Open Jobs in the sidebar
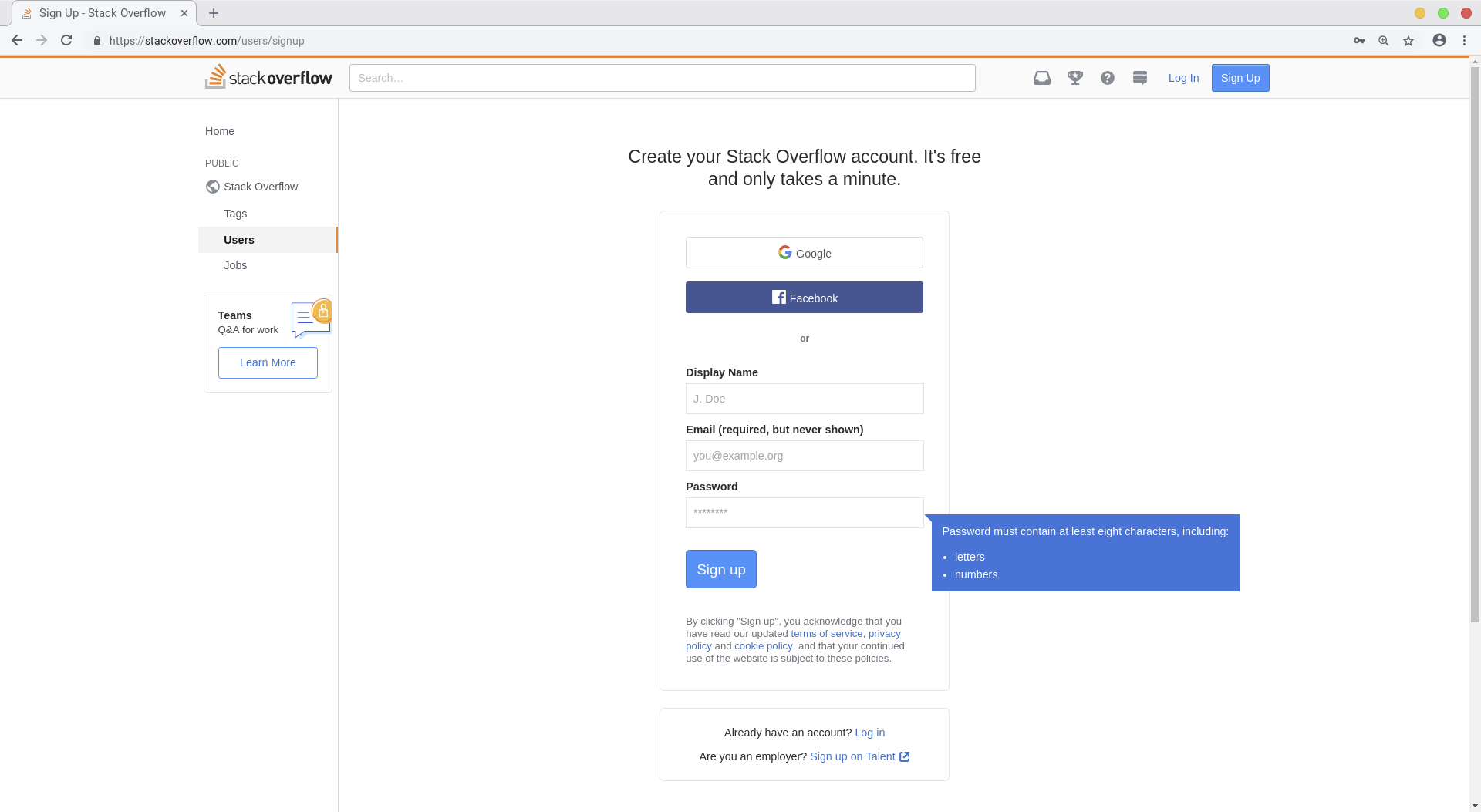1481x812 pixels. (x=235, y=265)
